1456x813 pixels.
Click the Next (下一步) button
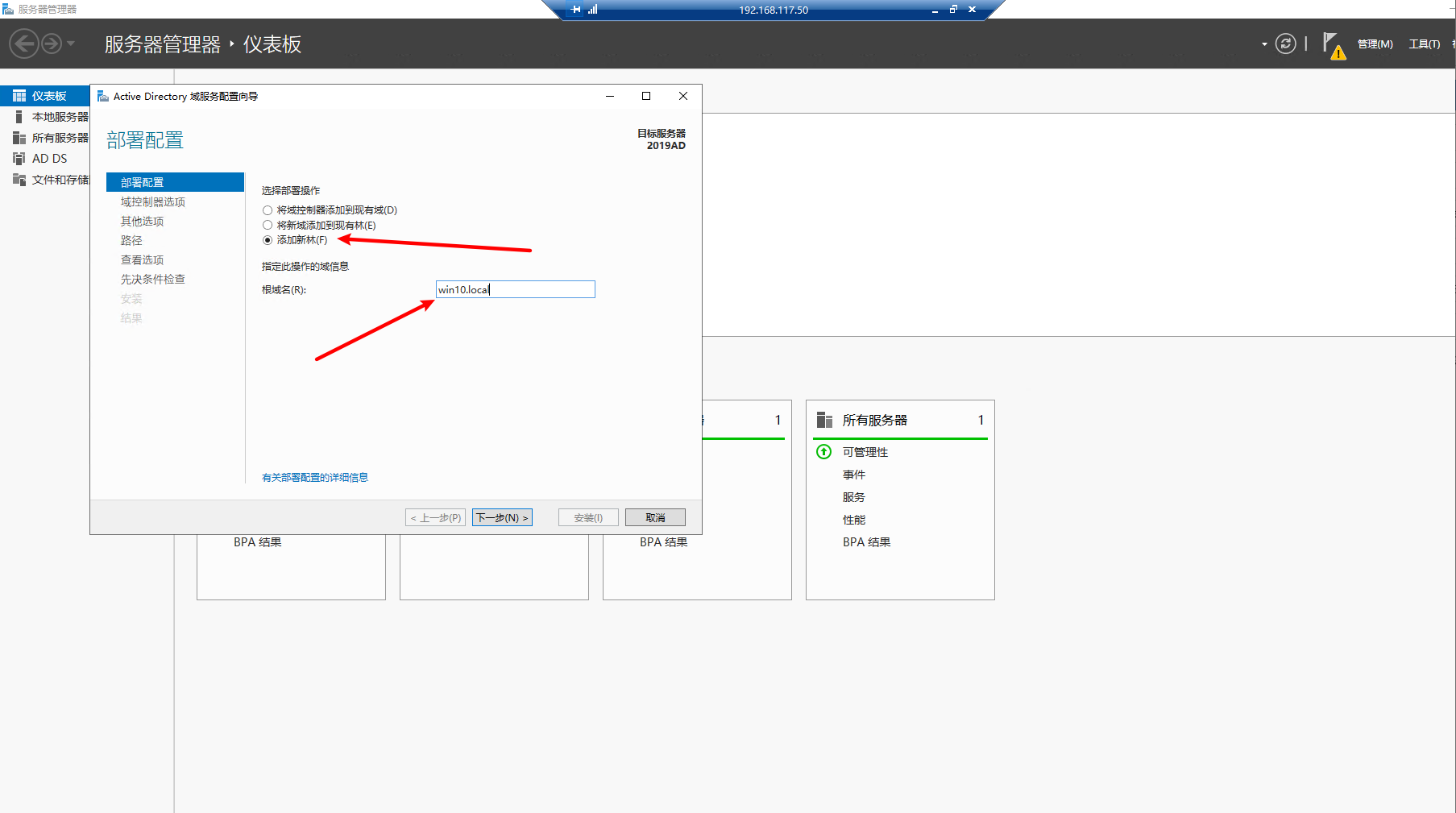point(502,517)
